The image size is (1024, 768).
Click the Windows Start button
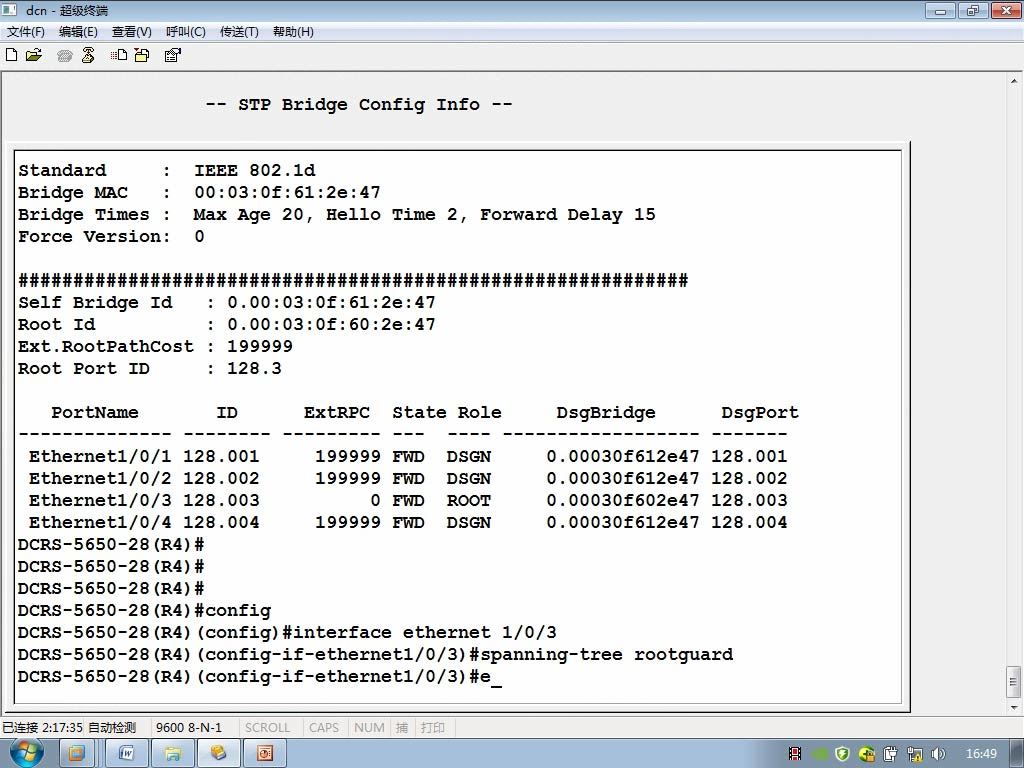pos(26,753)
